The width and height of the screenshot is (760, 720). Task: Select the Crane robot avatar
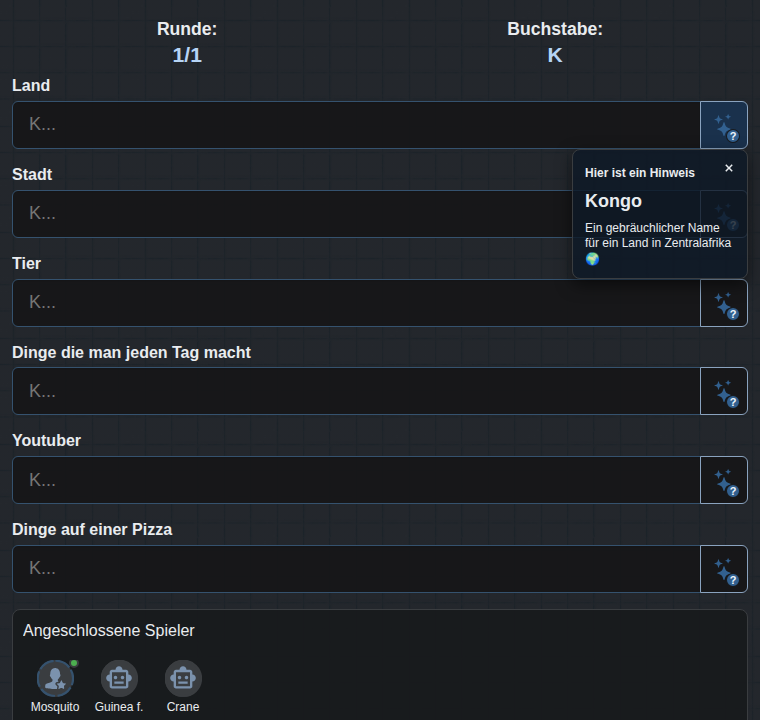click(x=183, y=678)
